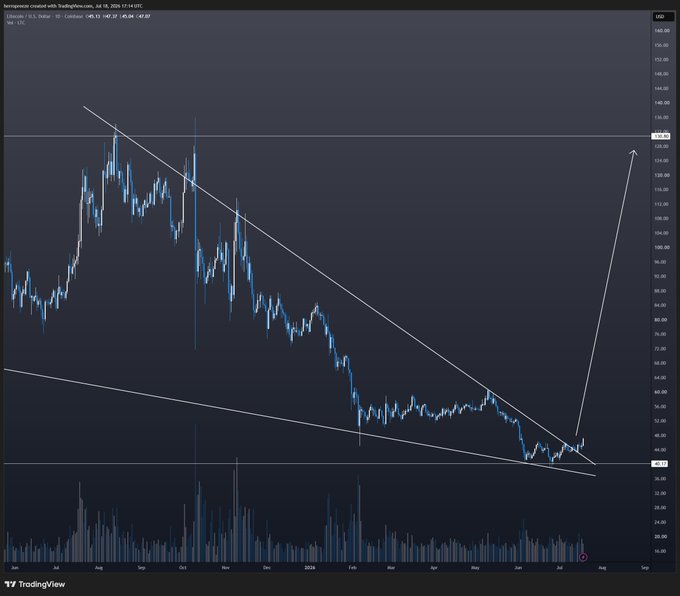Click the 80.00 price axis label

(x=661, y=320)
